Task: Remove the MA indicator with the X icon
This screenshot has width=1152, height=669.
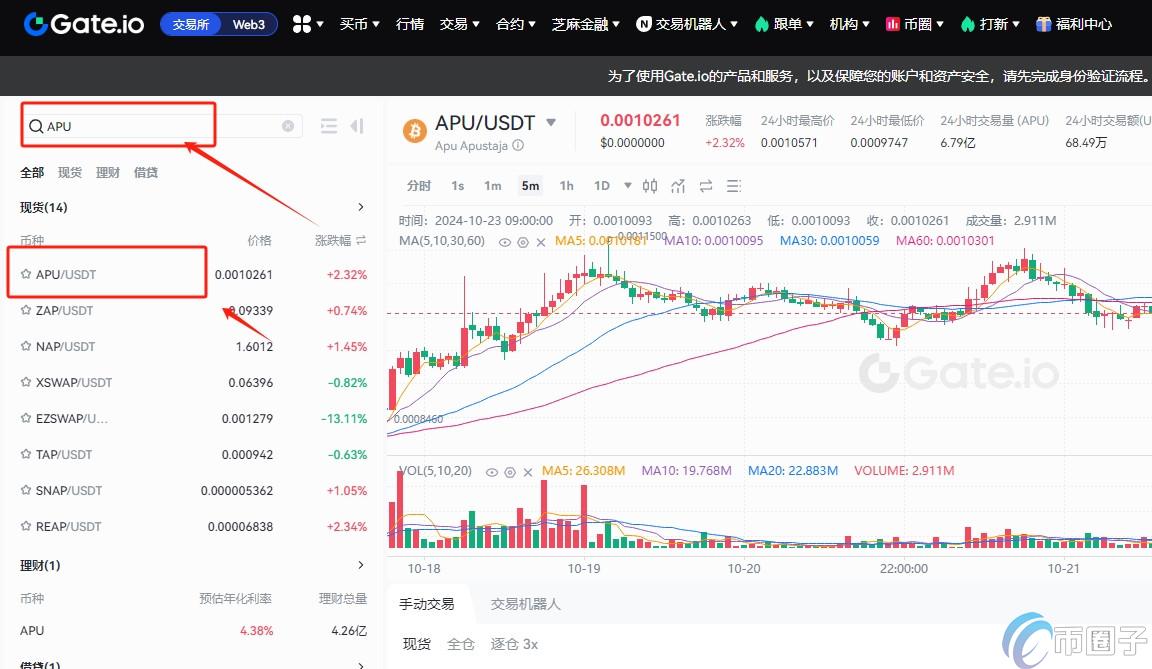Action: coord(540,242)
